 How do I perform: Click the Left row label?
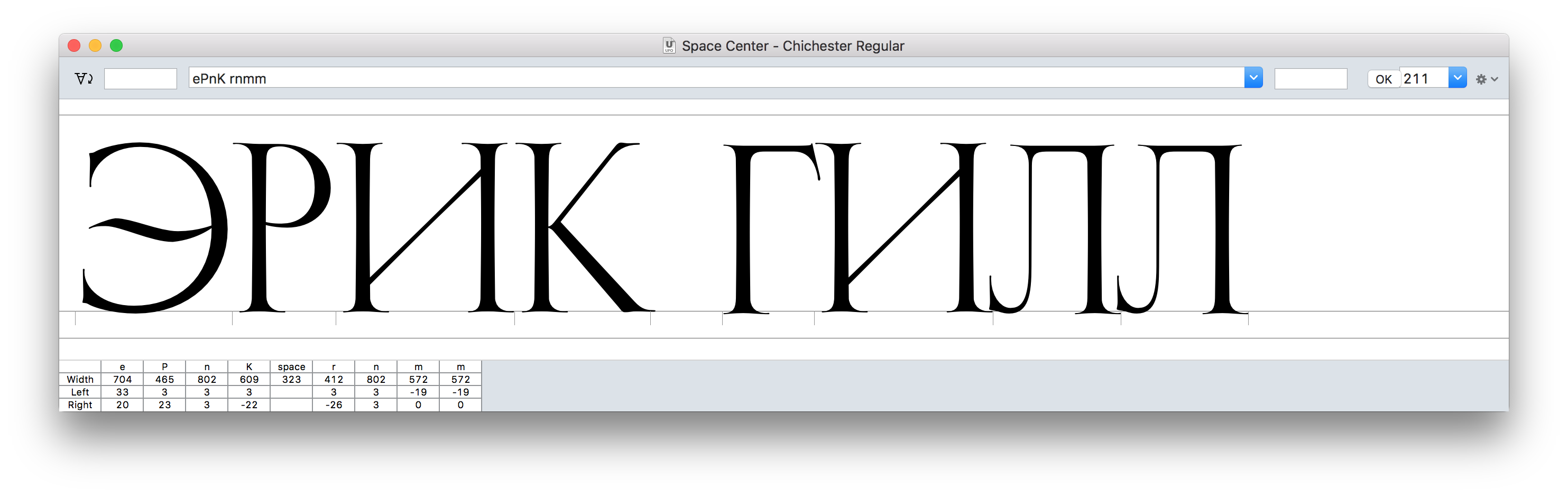point(80,392)
